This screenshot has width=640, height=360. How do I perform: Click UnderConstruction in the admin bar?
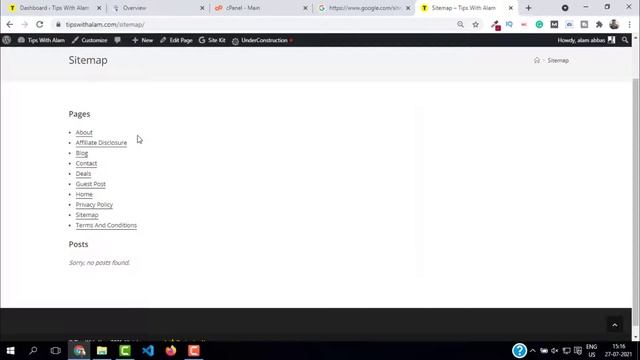coord(262,40)
